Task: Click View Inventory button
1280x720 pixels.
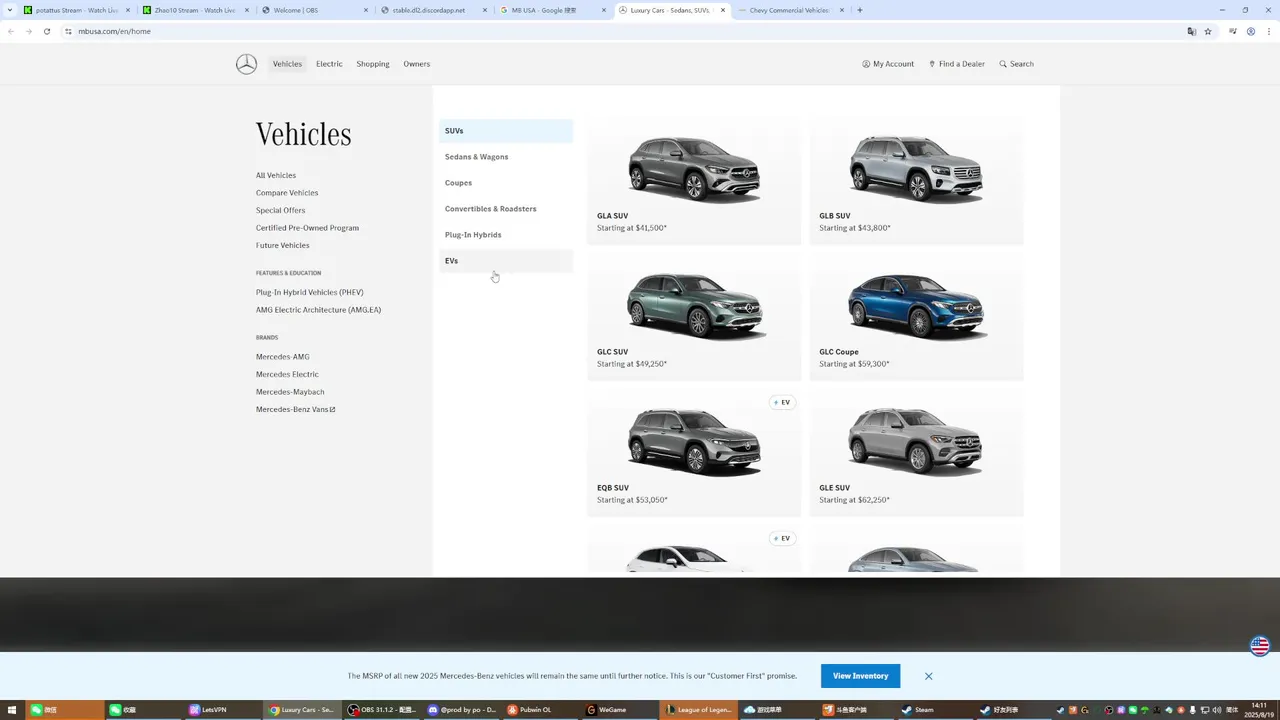Action: pos(861,676)
